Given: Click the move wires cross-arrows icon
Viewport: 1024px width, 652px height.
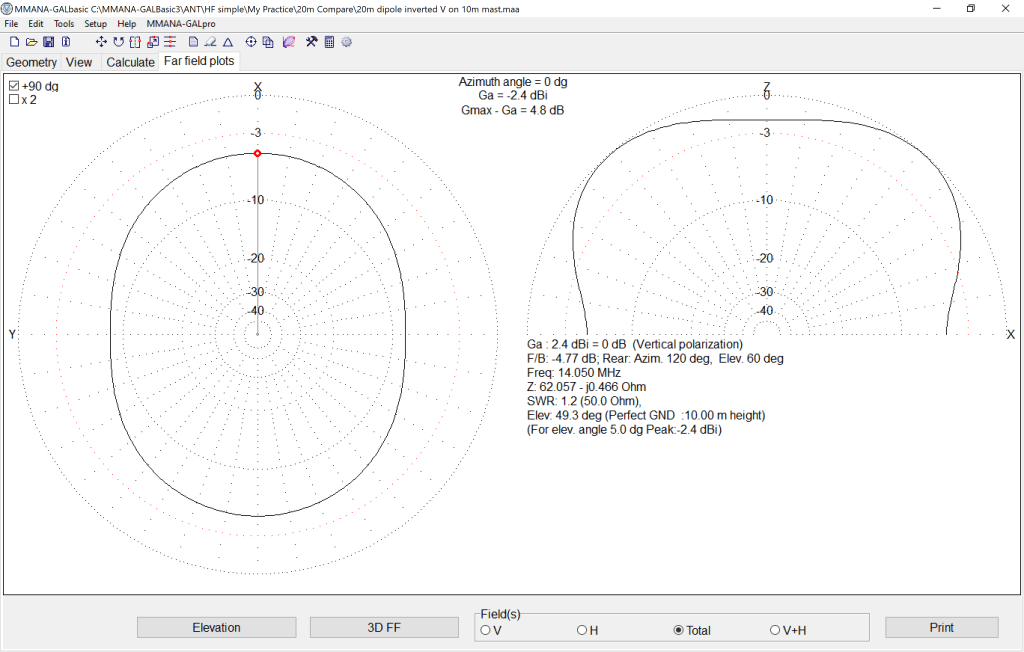Looking at the screenshot, I should (101, 42).
